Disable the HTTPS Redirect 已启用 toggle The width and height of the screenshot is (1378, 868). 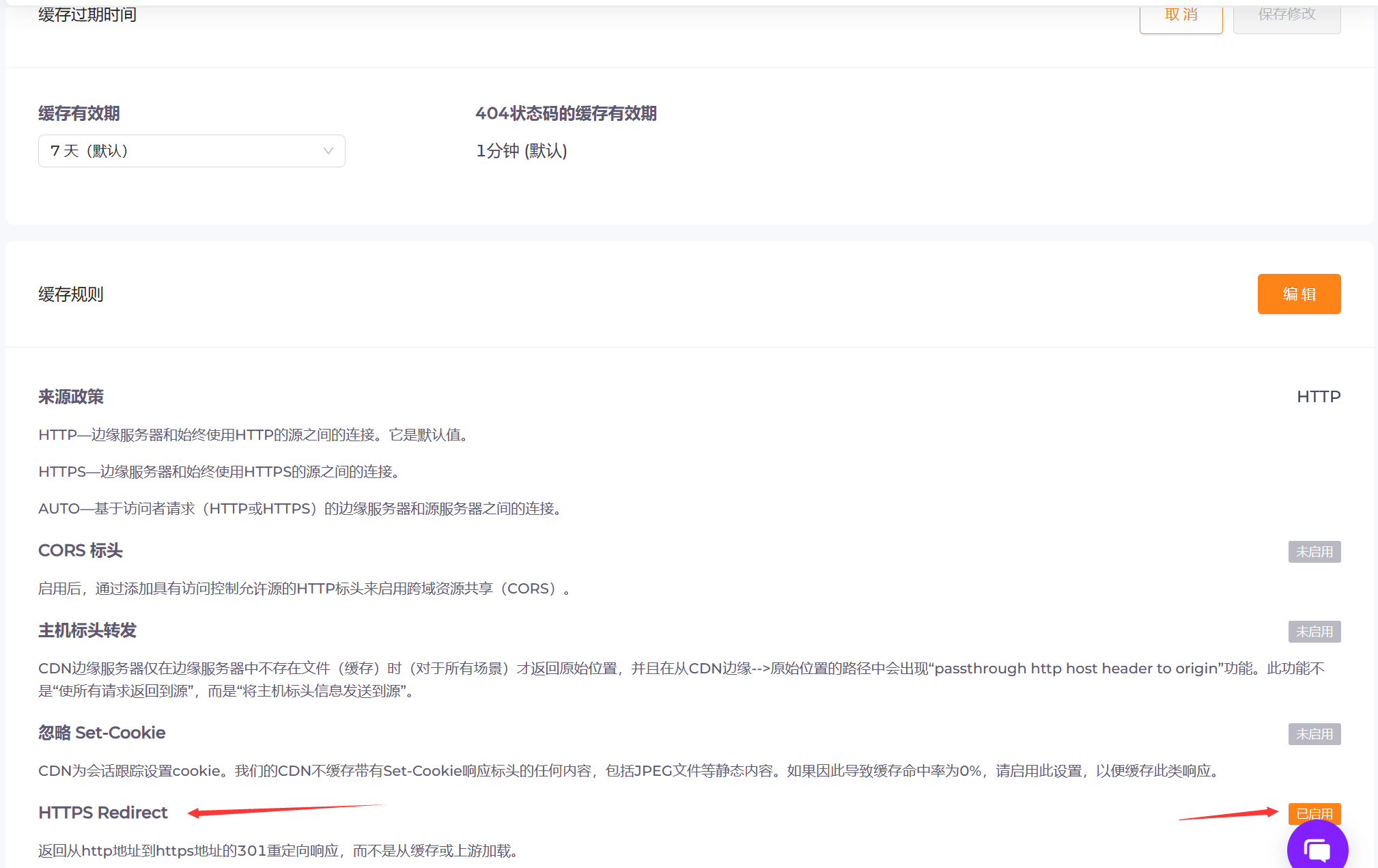tap(1317, 813)
